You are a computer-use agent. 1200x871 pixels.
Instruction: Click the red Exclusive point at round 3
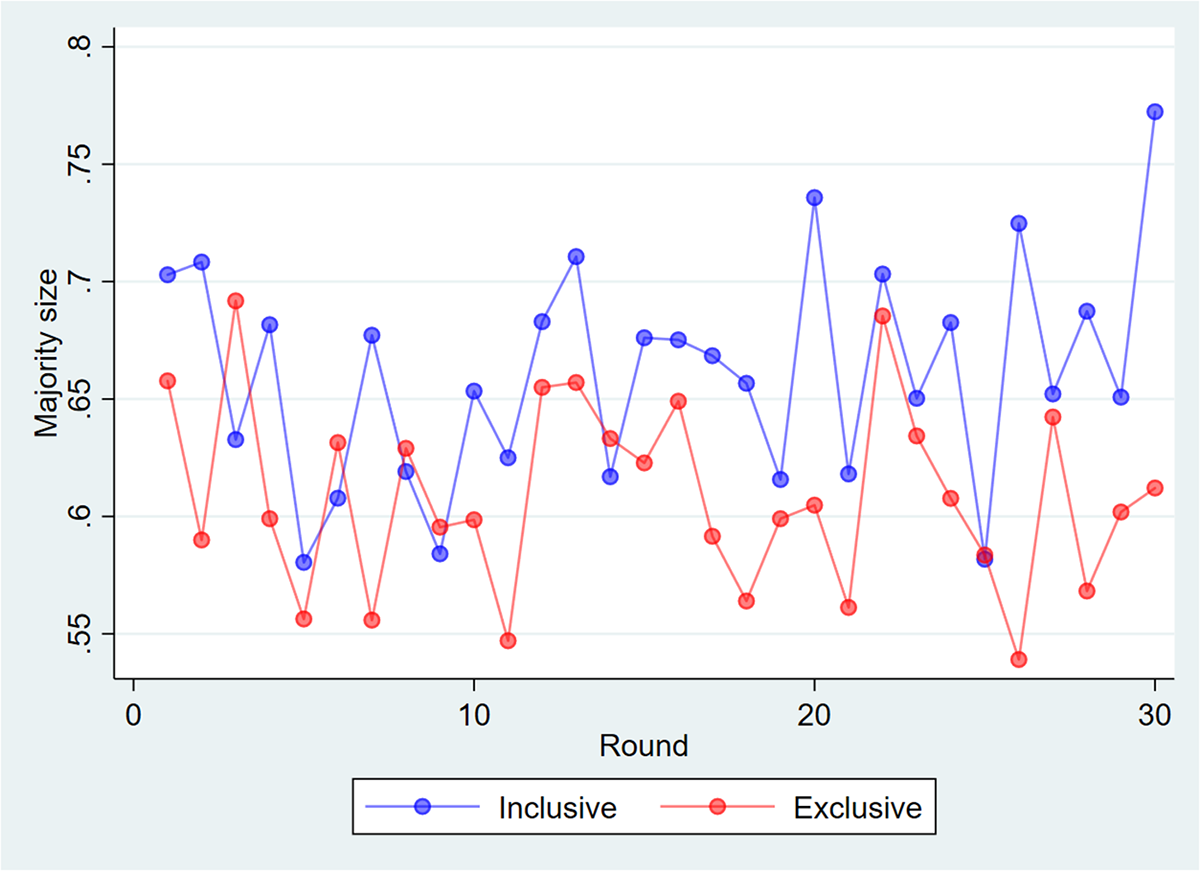point(236,301)
